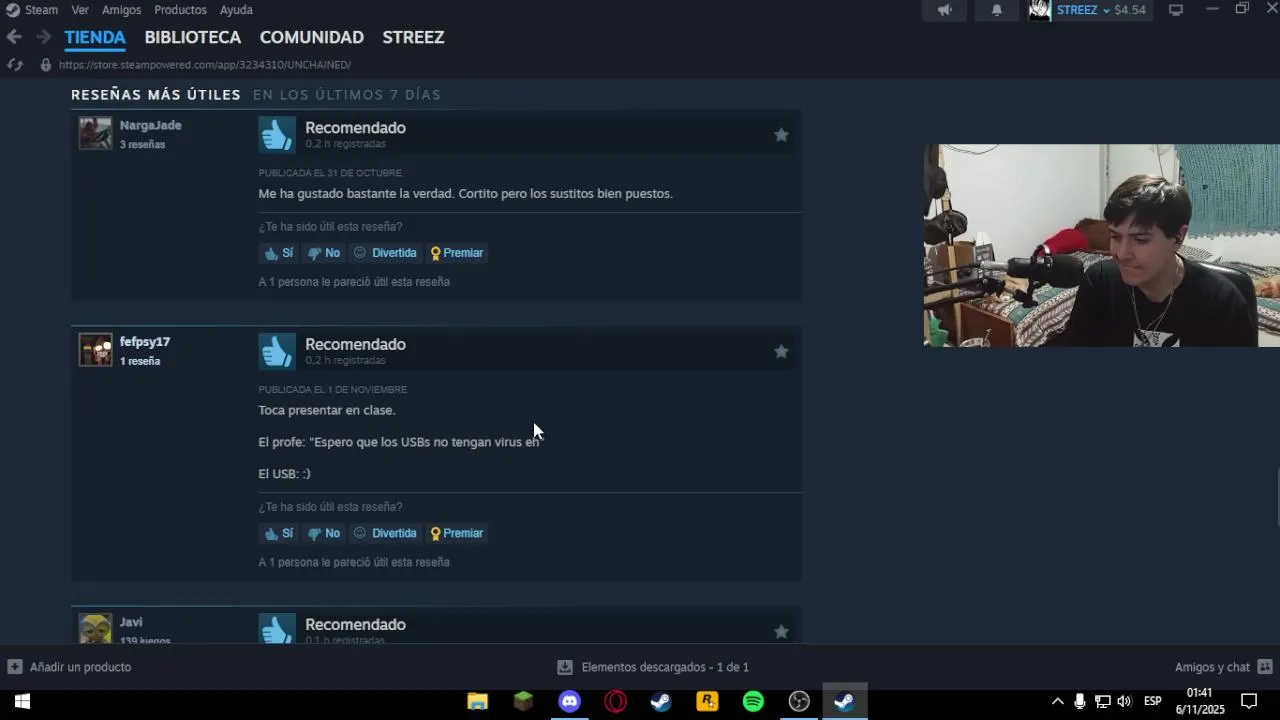Mark fefpsy17's review as Divertida
This screenshot has width=1280, height=720.
[x=385, y=533]
